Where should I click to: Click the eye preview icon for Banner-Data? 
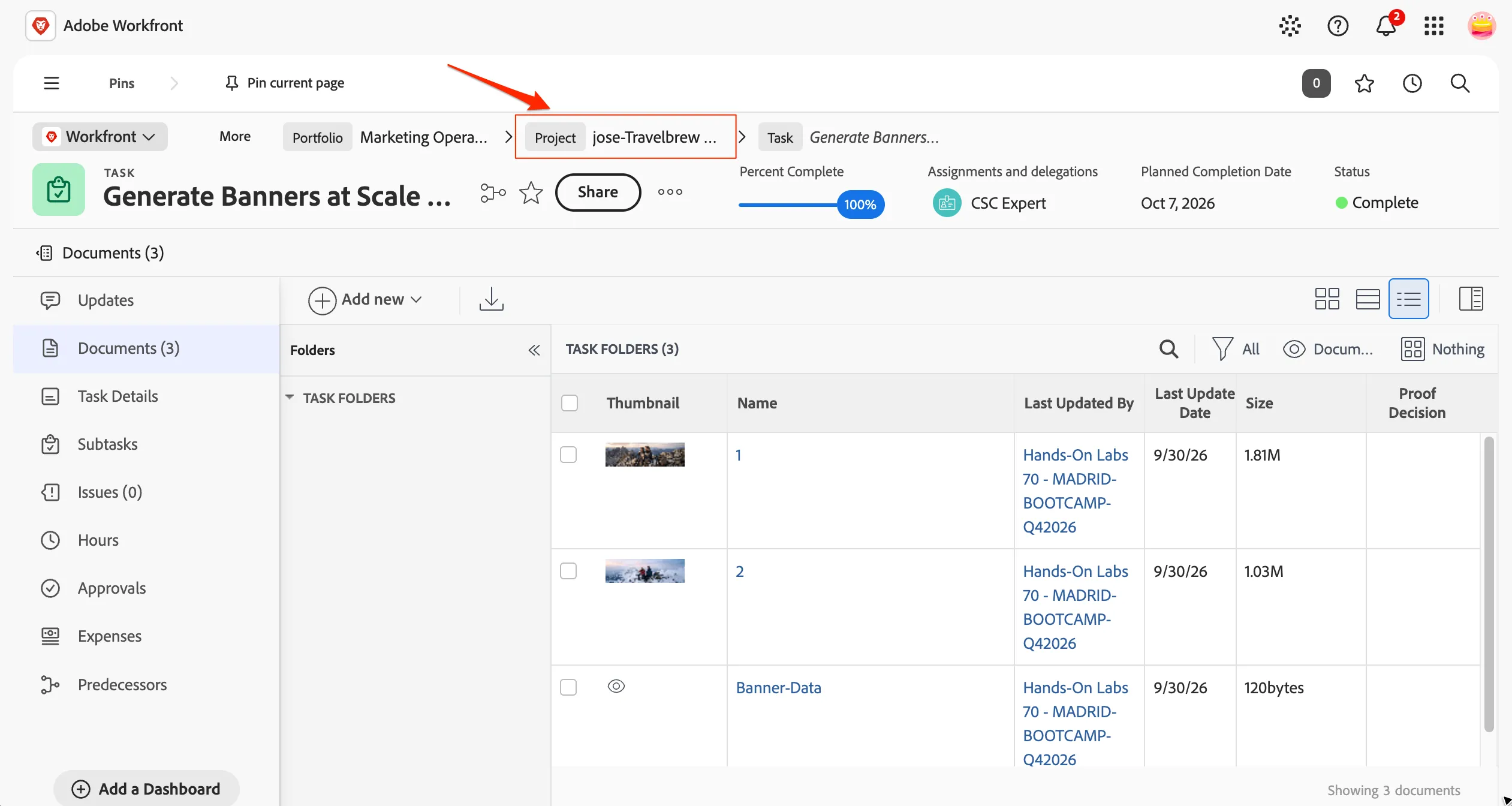(x=616, y=686)
